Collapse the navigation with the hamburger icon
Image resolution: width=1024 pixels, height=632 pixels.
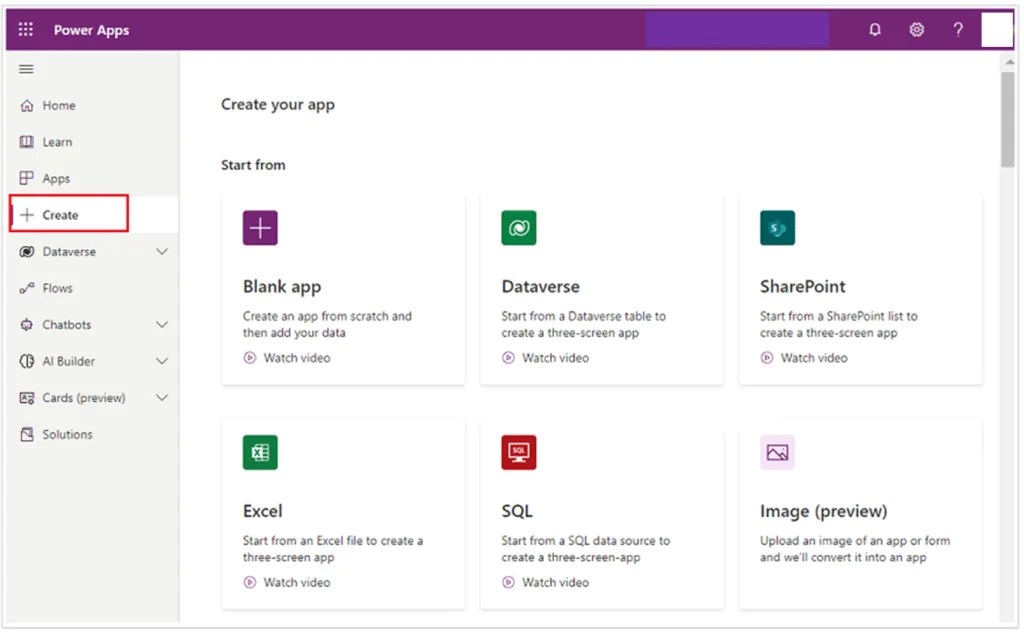click(26, 69)
